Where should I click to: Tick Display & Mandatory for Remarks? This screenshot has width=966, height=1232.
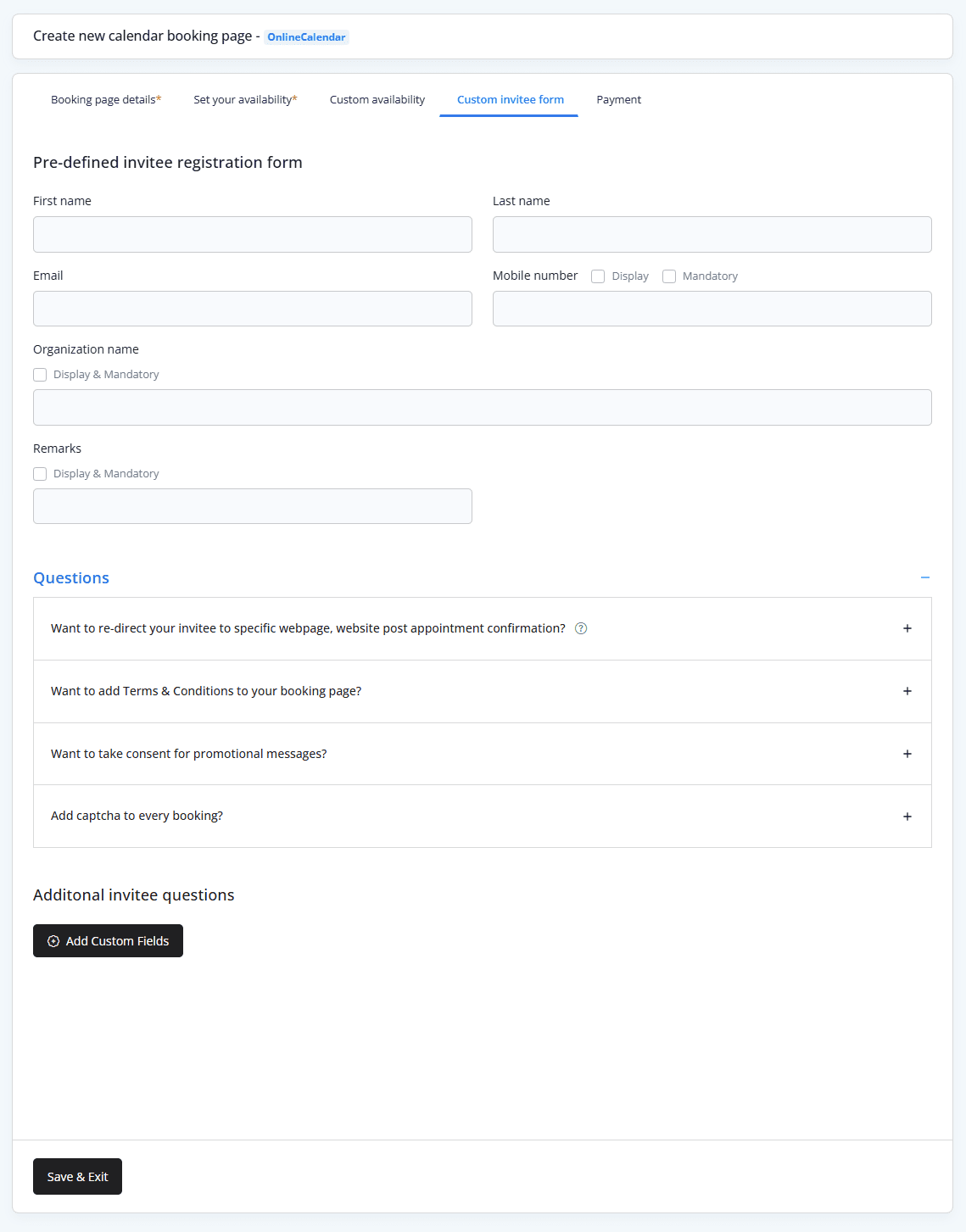point(40,474)
